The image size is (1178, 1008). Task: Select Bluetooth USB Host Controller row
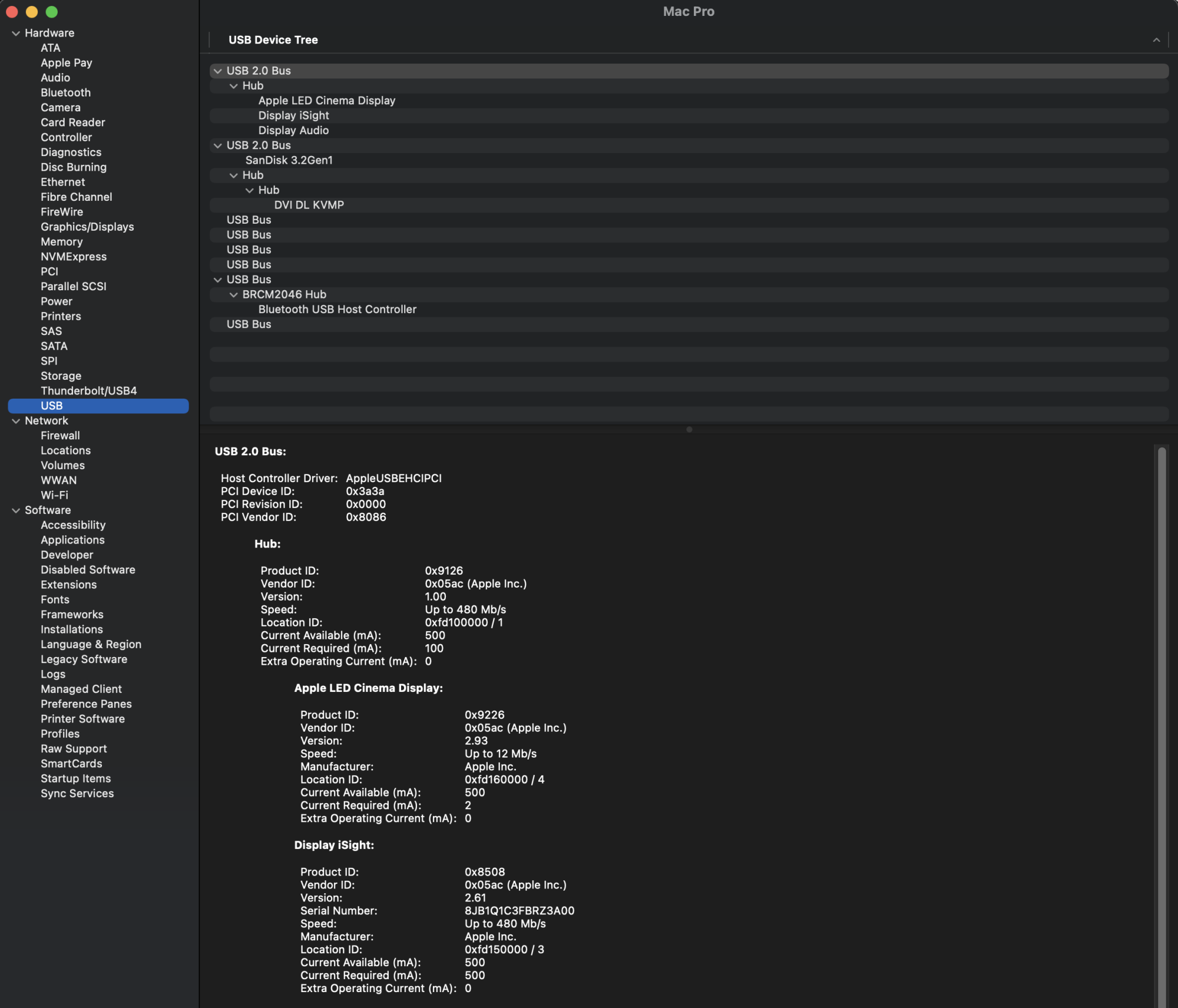point(337,309)
